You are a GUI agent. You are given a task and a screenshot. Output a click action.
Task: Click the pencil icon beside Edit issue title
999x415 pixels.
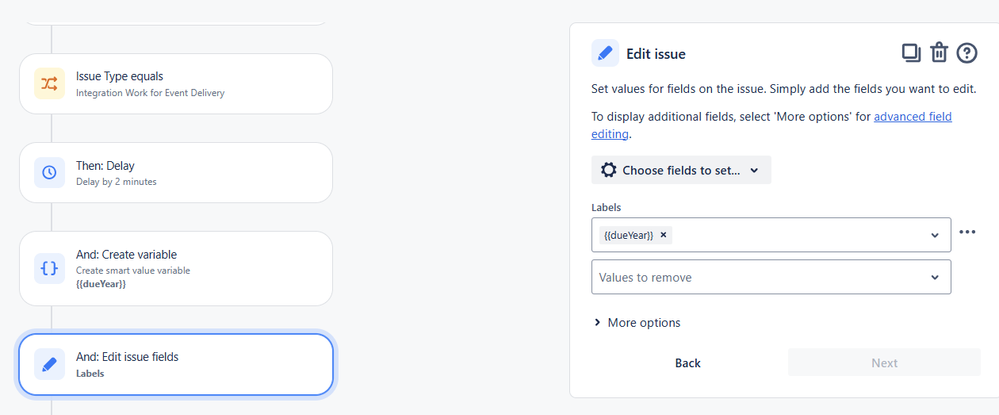605,53
